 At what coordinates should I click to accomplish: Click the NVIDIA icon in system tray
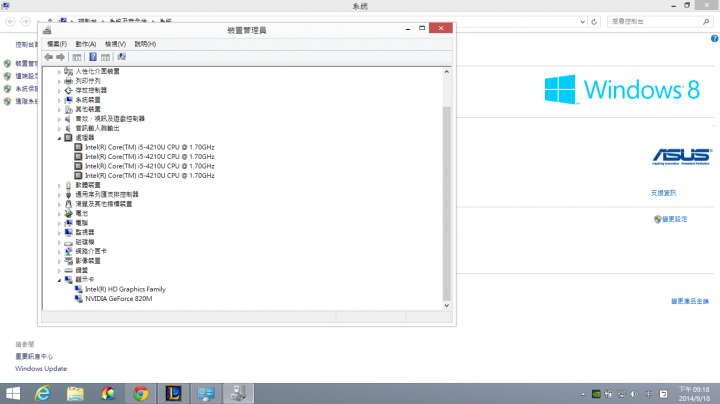coord(596,394)
